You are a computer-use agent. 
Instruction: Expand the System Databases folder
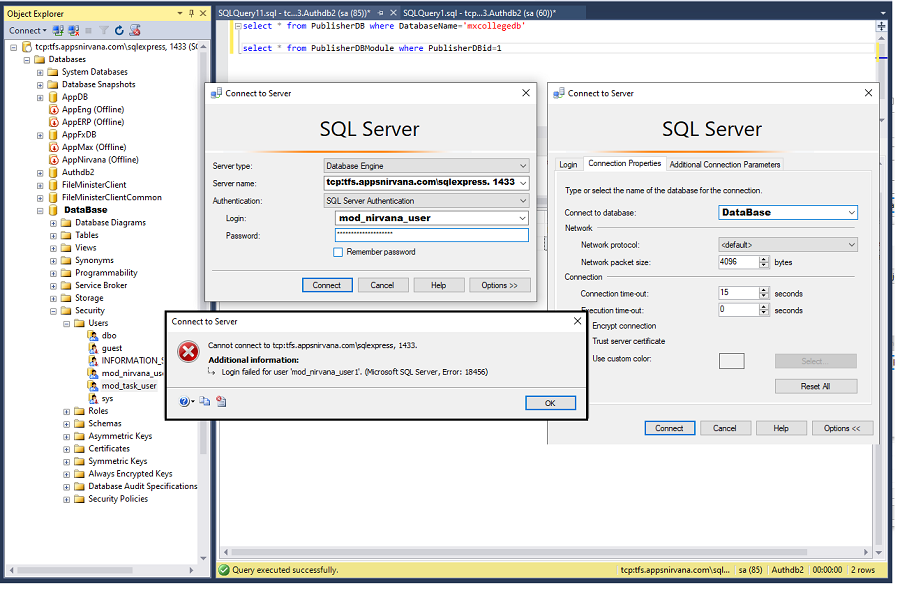click(40, 72)
